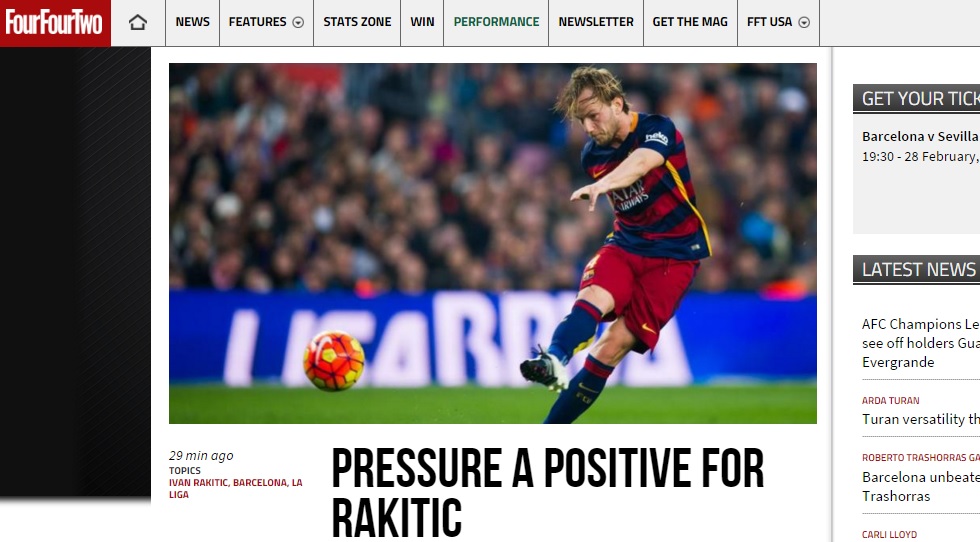Open Barcelona v Sevilla ticket listing
Image resolution: width=980 pixels, height=542 pixels.
click(921, 136)
